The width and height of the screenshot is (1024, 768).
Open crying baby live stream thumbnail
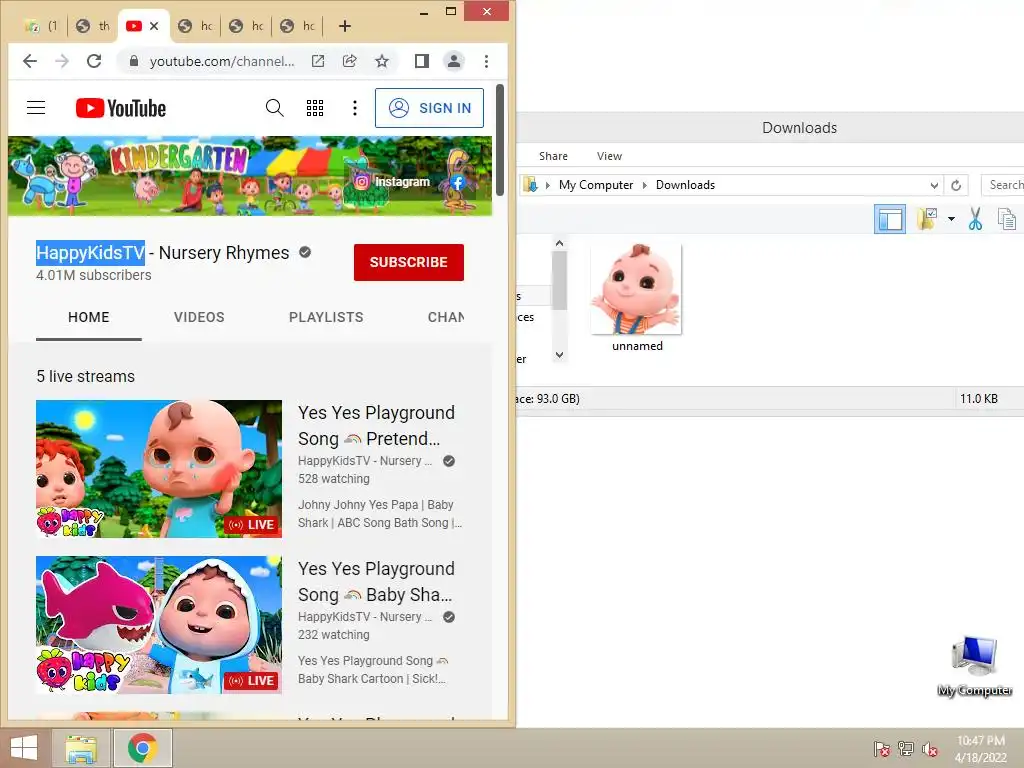pyautogui.click(x=159, y=469)
